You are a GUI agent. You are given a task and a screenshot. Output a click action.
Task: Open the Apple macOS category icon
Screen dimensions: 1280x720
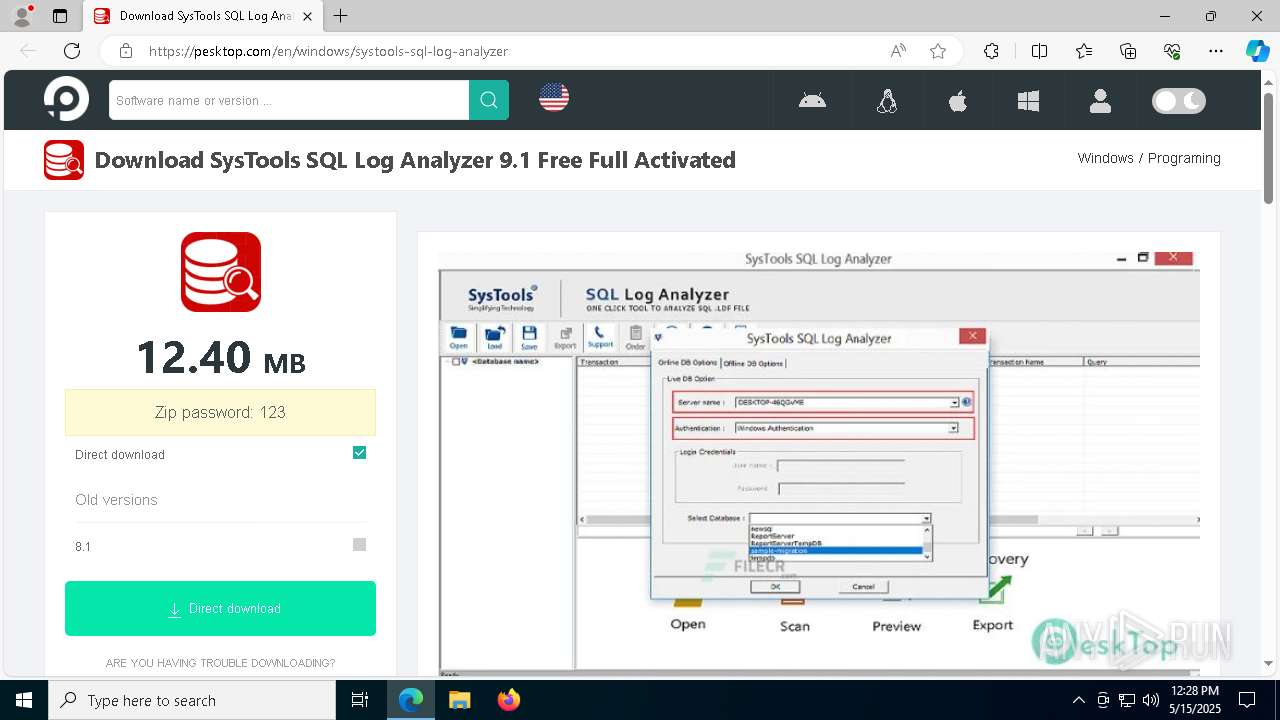[x=958, y=100]
